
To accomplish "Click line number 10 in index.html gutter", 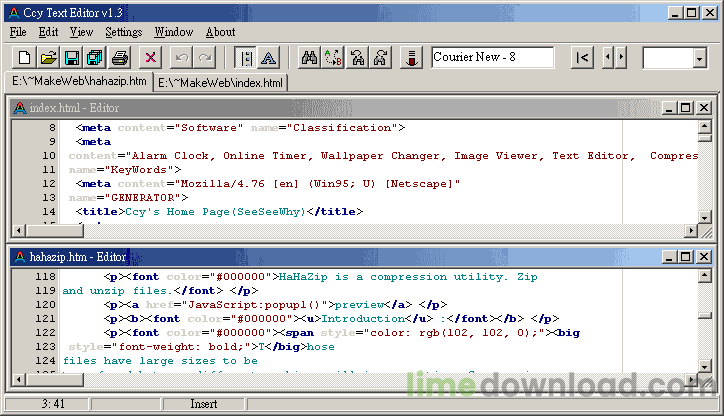I will pos(49,156).
